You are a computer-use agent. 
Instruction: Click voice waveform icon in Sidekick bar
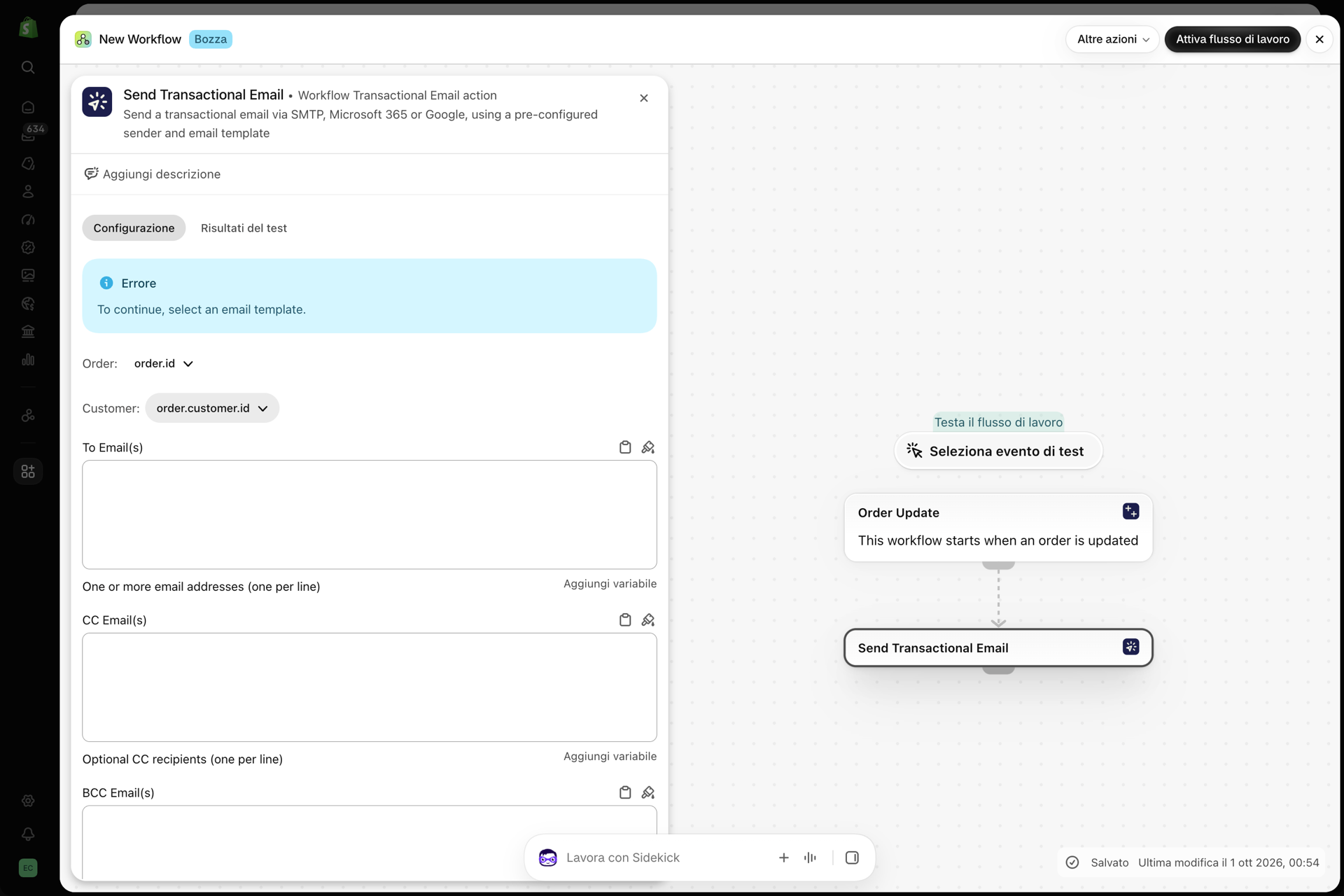point(810,857)
